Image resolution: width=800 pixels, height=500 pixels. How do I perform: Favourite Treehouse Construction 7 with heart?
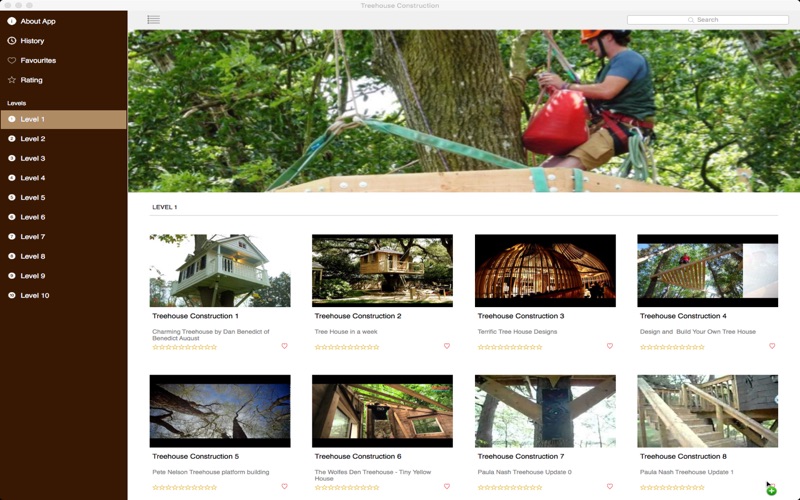pos(610,487)
